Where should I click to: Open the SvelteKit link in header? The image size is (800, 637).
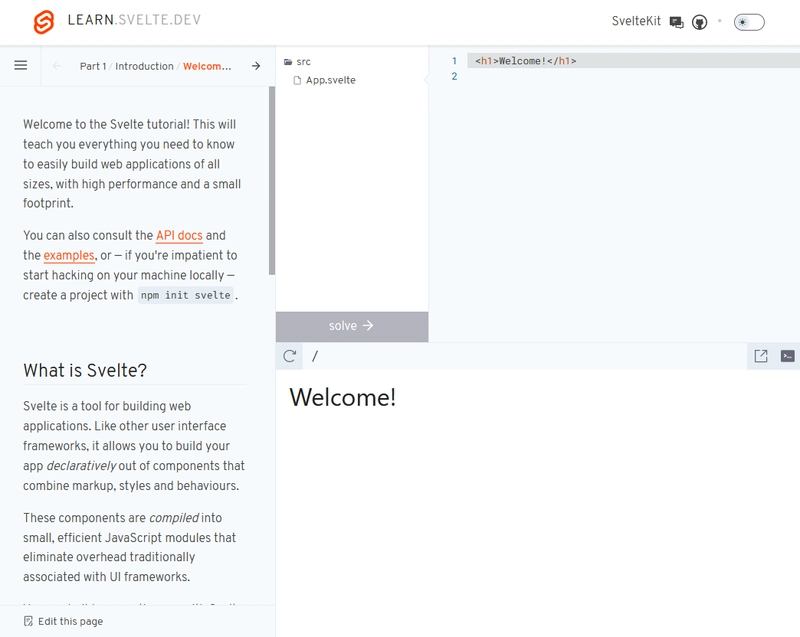636,22
